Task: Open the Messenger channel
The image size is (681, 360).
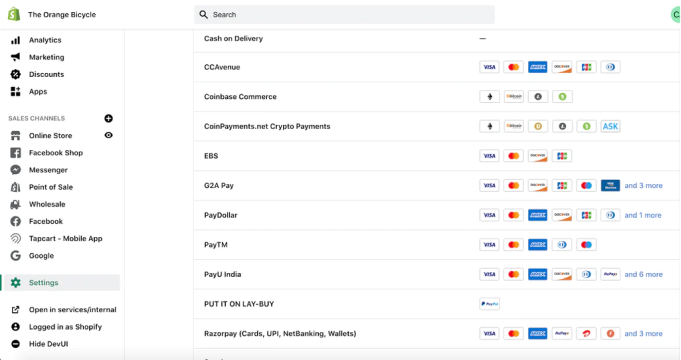Action: tap(48, 170)
